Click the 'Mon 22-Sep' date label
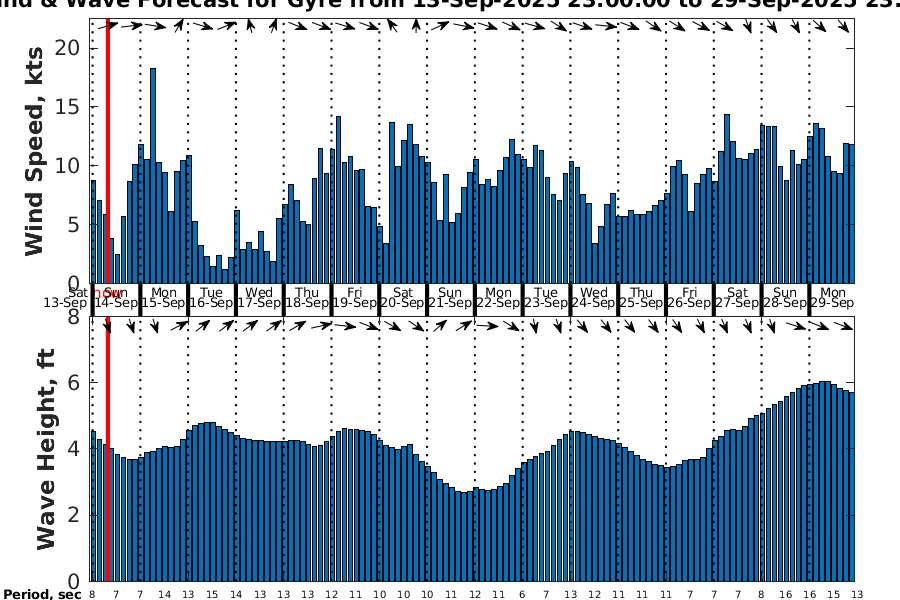Image resolution: width=900 pixels, height=600 pixels. pyautogui.click(x=498, y=297)
